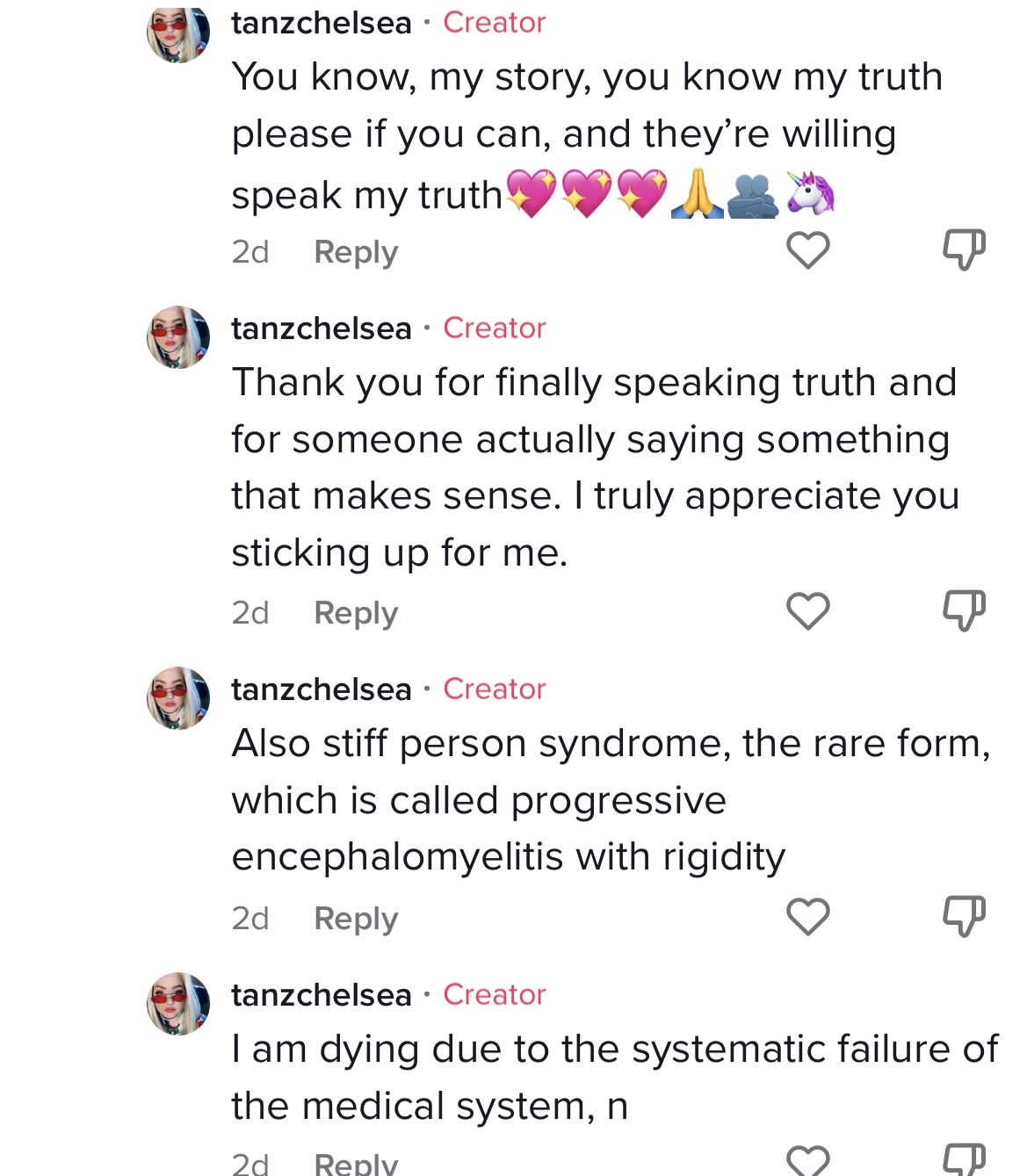Tap tanzchelsea username above 'You know, my story'

[x=322, y=23]
